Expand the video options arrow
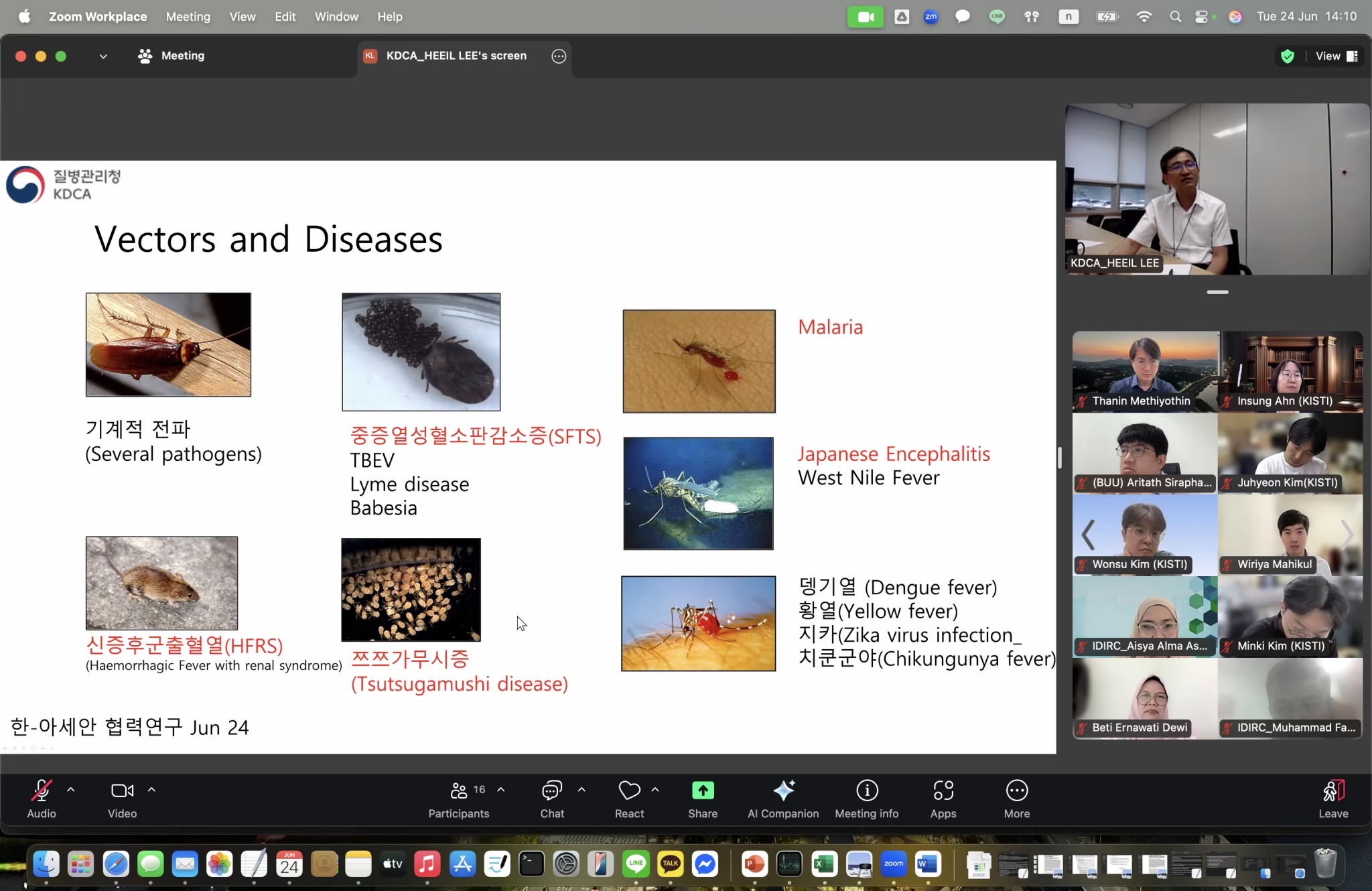Viewport: 1372px width, 891px height. (x=152, y=790)
